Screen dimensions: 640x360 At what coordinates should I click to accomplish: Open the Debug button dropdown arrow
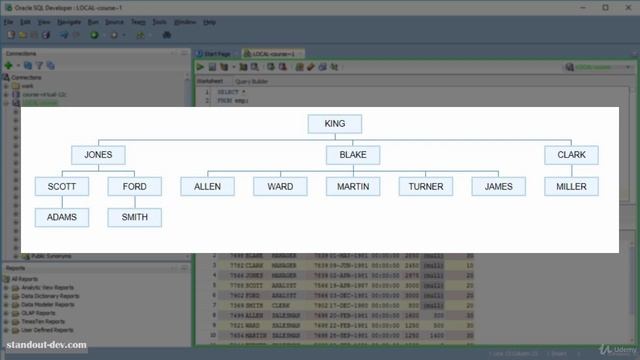124,36
